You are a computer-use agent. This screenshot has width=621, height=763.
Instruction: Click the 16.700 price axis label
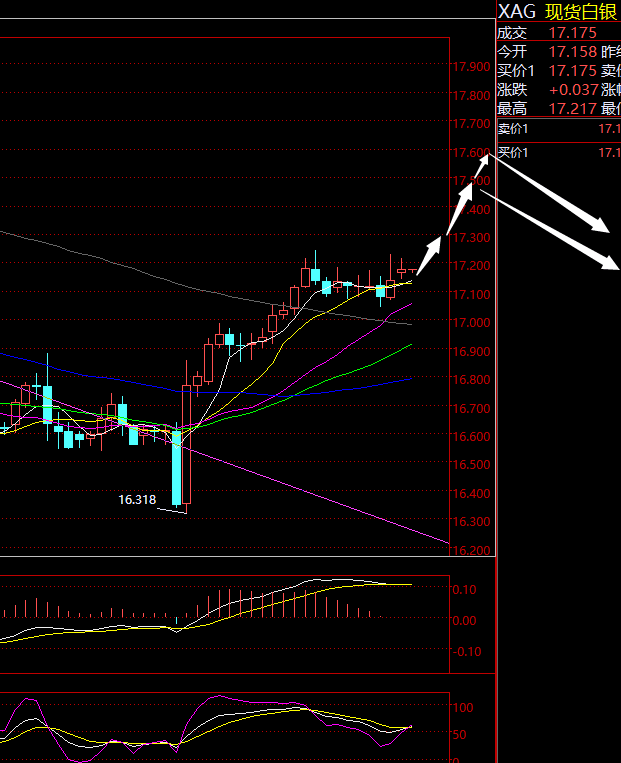pyautogui.click(x=471, y=408)
